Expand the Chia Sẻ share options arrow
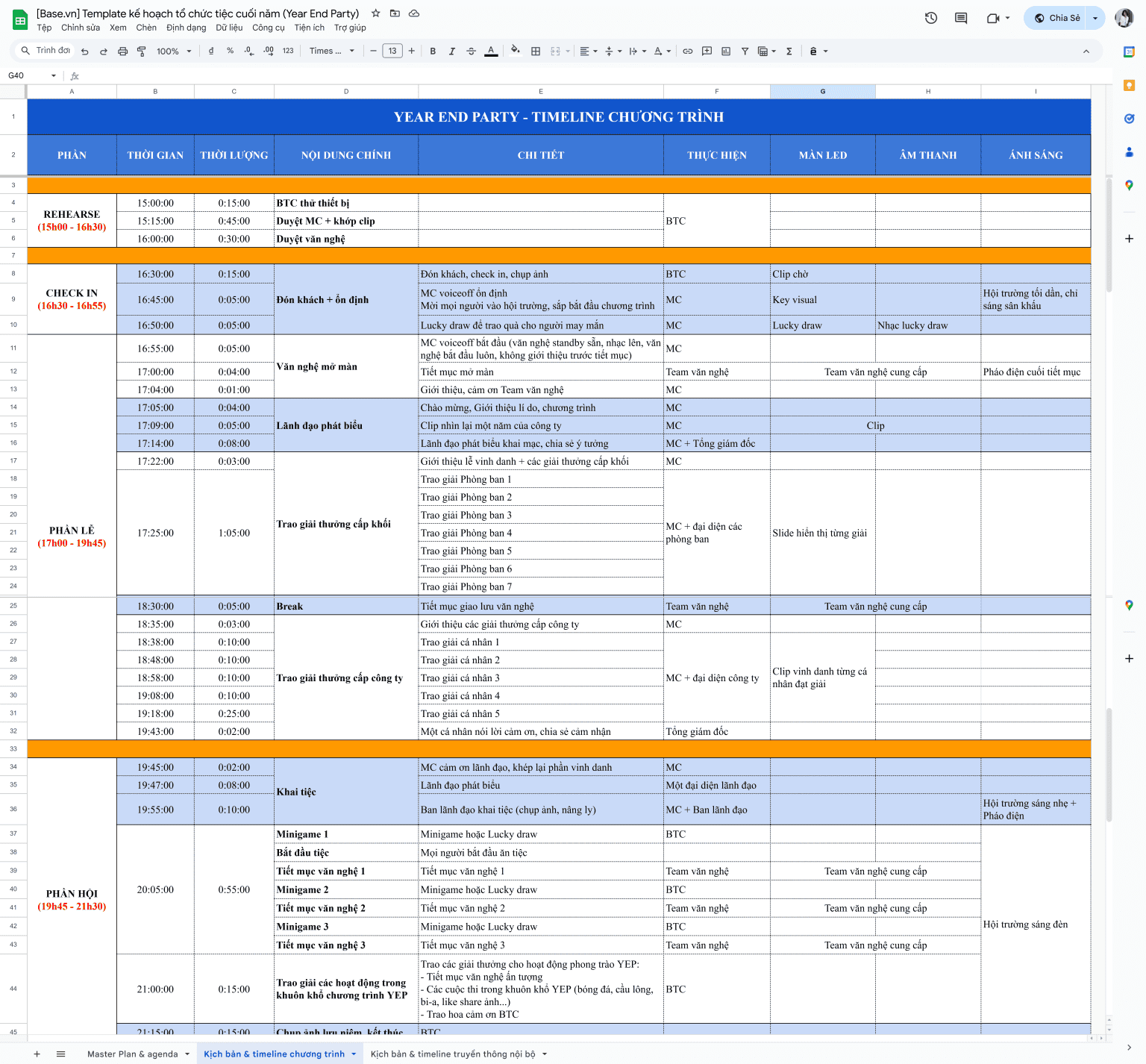This screenshot has height=1064, width=1146. pos(1095,18)
